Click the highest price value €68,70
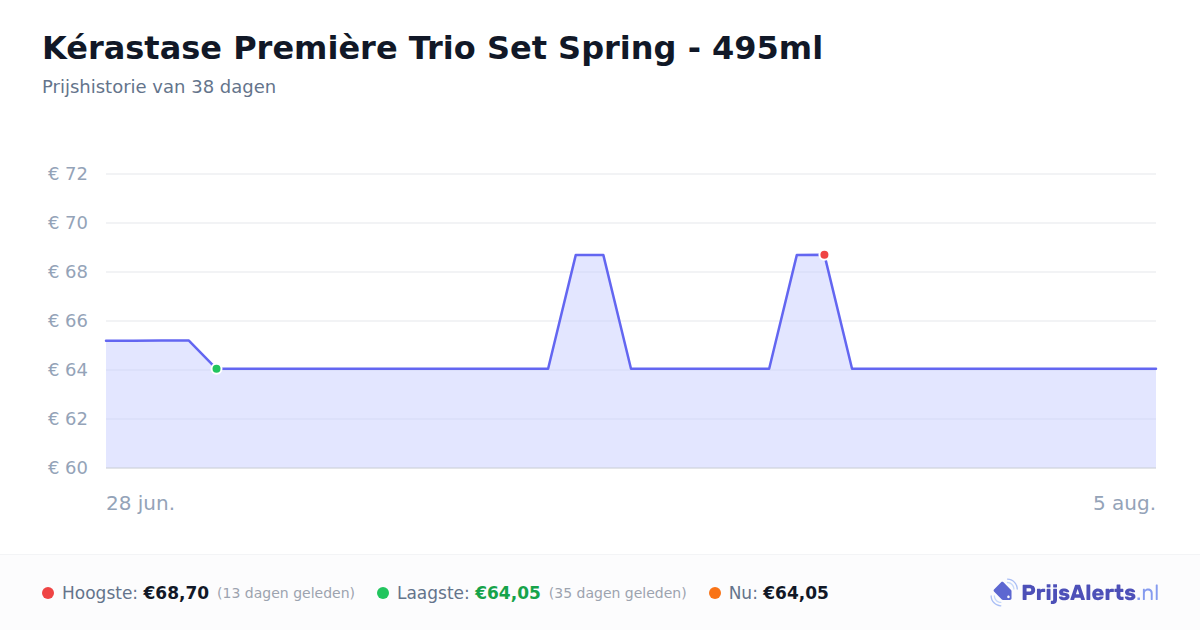Viewport: 1200px width, 630px height. 176,593
